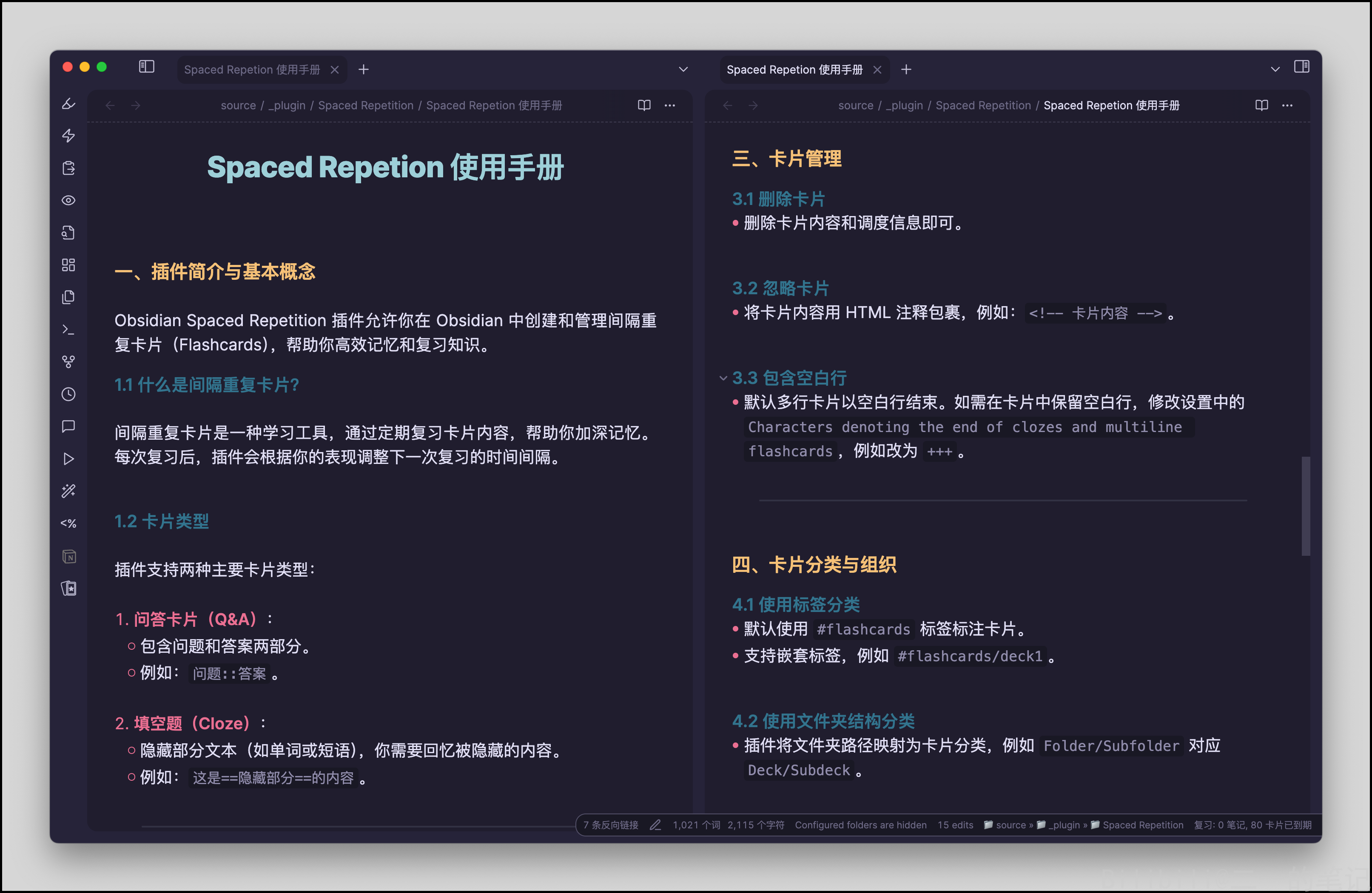The width and height of the screenshot is (1372, 893).
Task: Click the stacked files ribbon icon
Action: 68,297
